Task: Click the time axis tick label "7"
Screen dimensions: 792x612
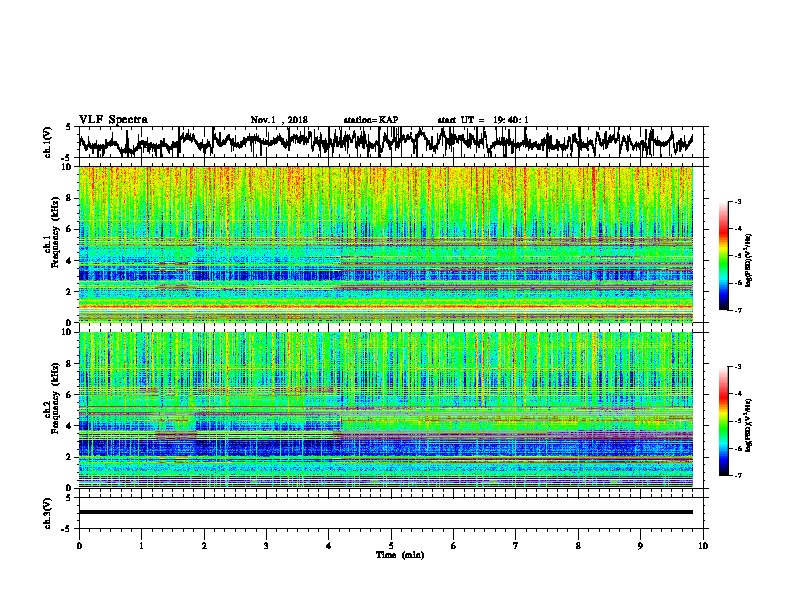Action: point(516,546)
